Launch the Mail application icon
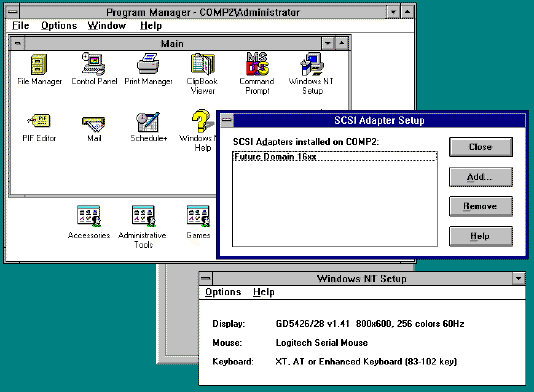The height and width of the screenshot is (392, 534). tap(94, 124)
